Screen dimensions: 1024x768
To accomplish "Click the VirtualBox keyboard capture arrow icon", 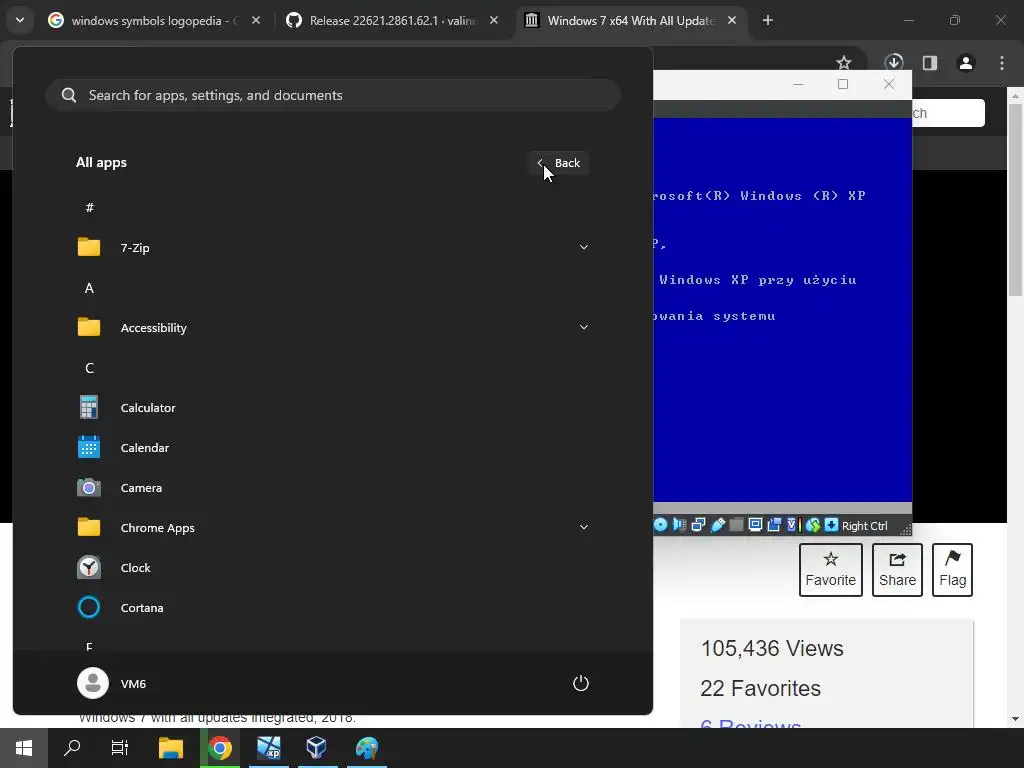I will pos(831,525).
